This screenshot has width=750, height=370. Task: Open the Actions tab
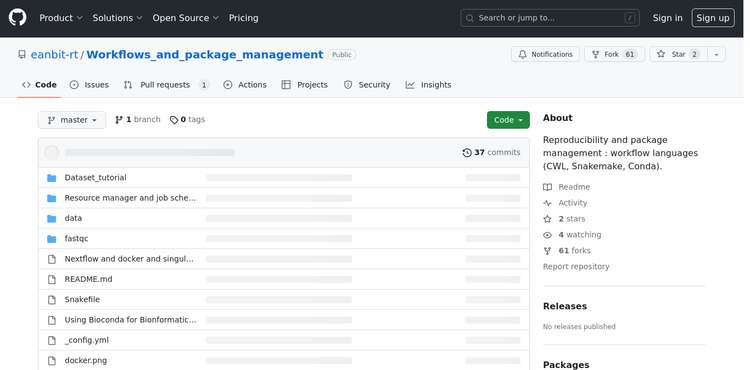click(245, 85)
